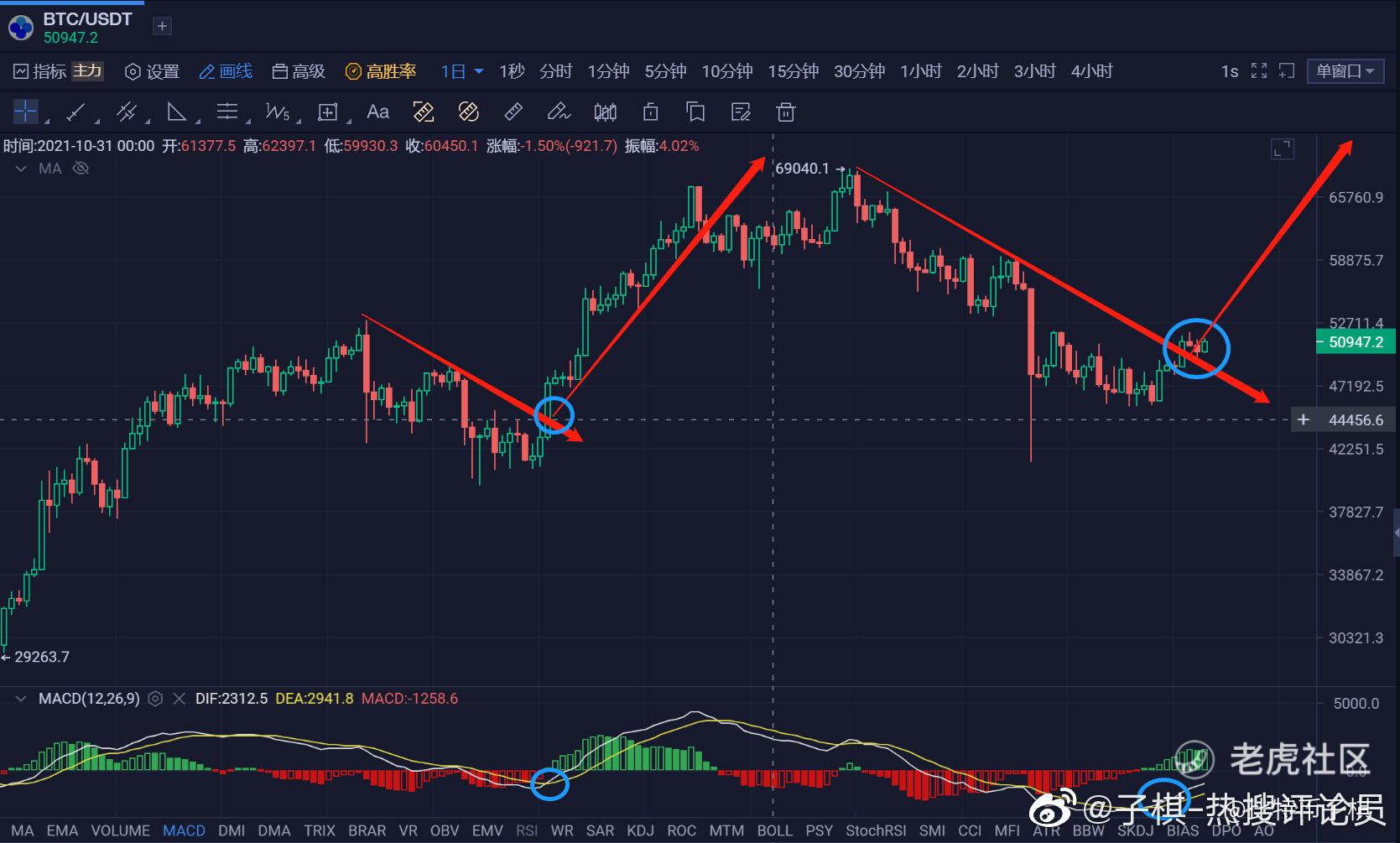Switch to the 10分钟 timeframe

727,71
